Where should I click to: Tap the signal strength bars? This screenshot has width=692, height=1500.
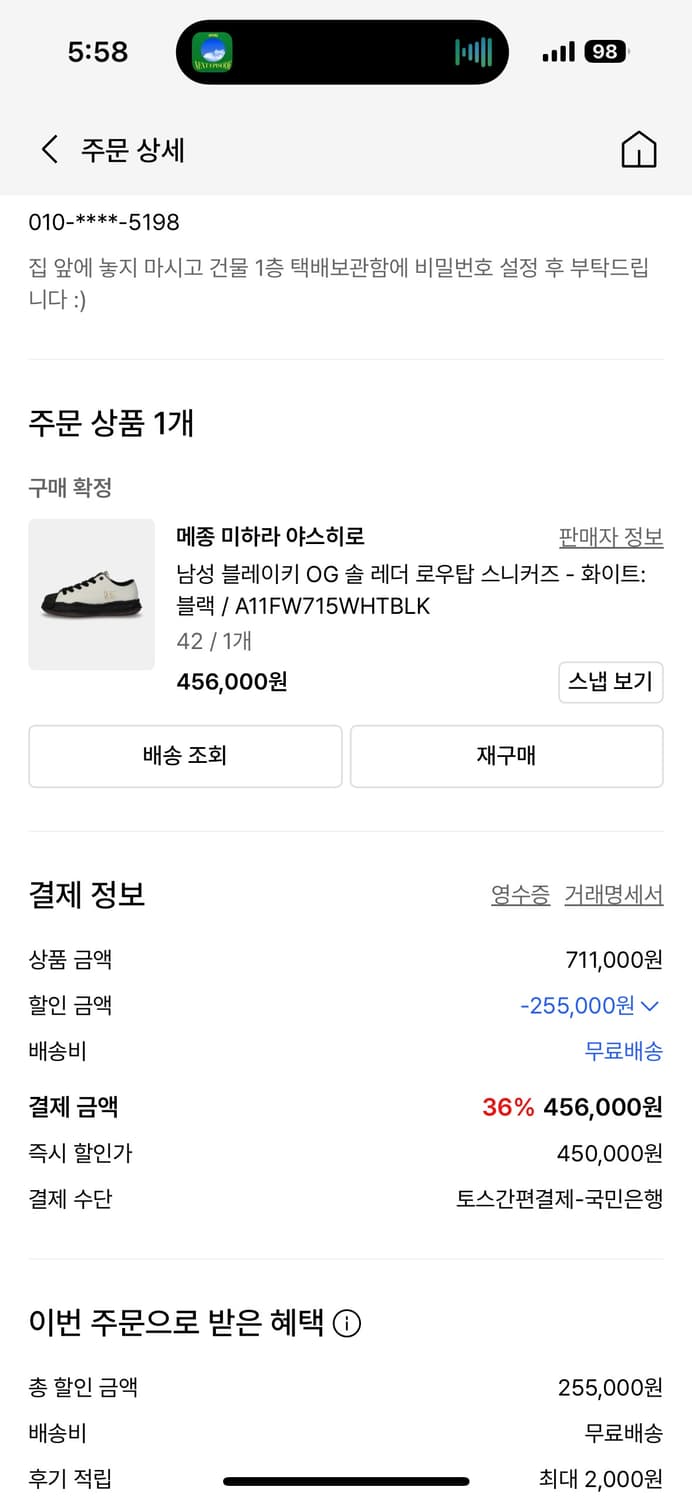[x=559, y=52]
